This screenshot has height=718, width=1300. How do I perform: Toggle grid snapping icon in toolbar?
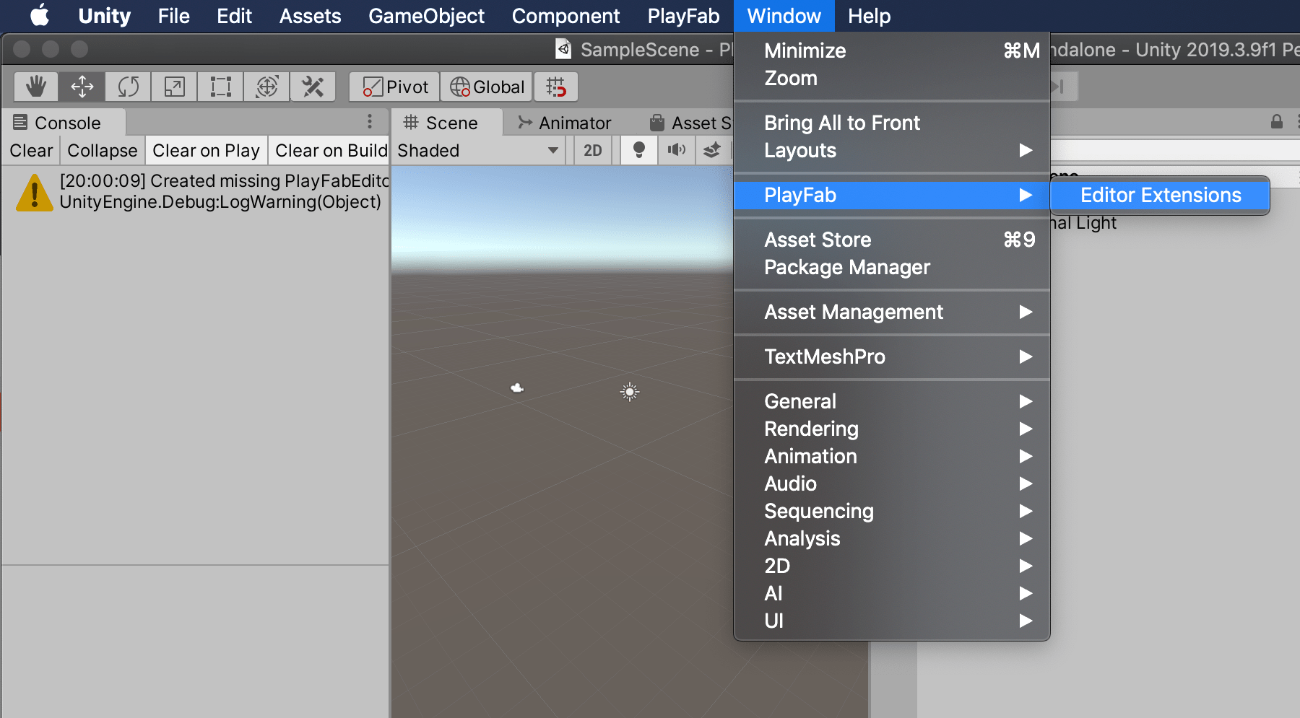click(x=555, y=87)
